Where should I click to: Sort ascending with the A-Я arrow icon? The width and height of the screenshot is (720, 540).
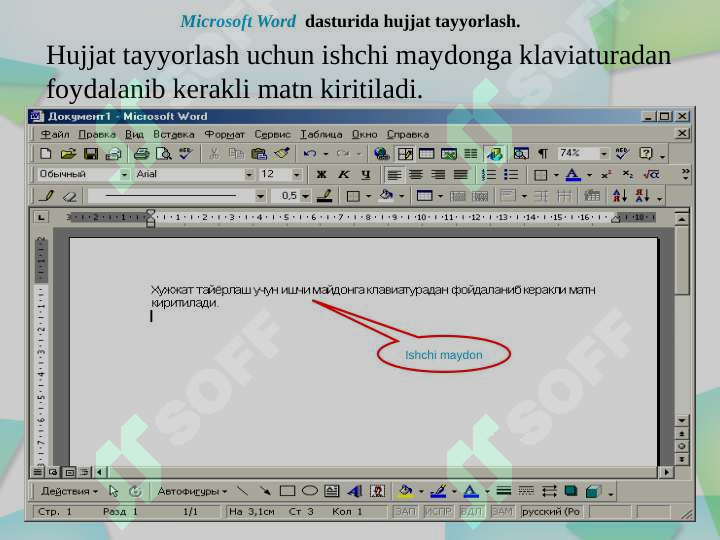(x=619, y=196)
